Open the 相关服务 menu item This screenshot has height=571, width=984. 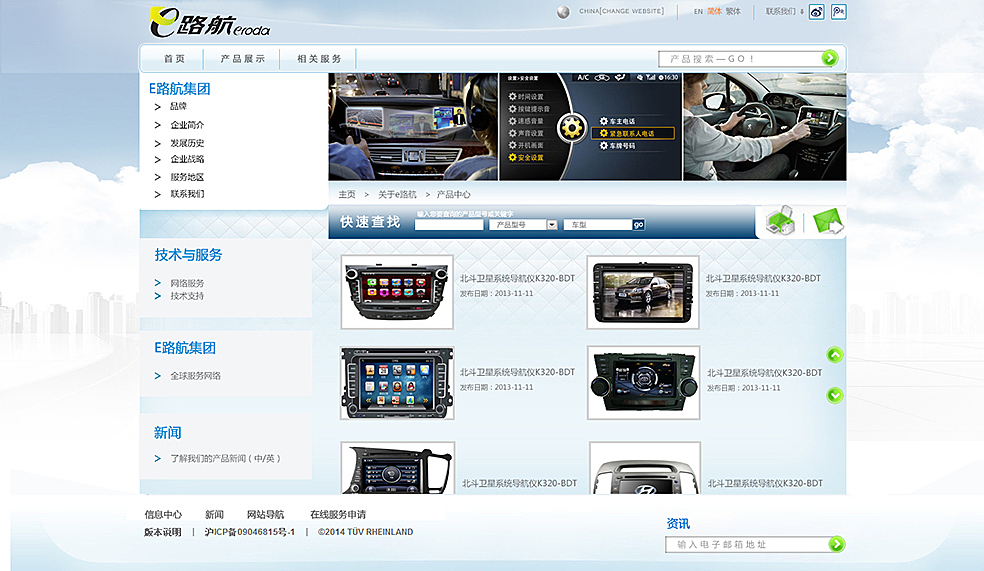[319, 59]
